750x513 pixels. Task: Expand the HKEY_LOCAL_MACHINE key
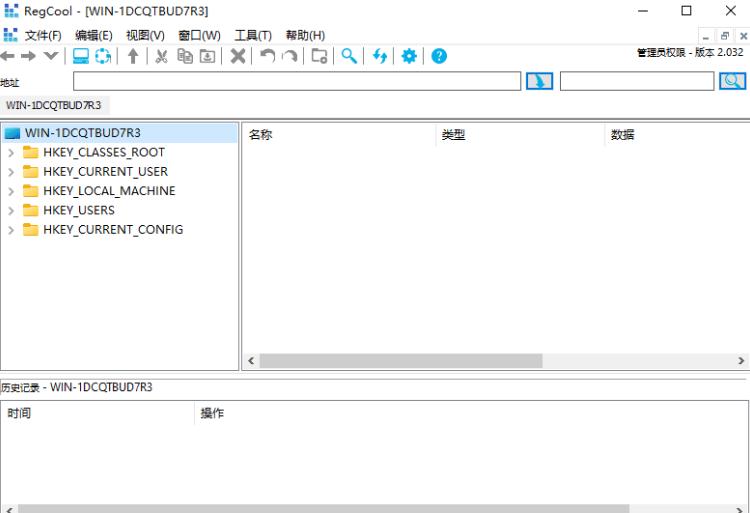pos(11,191)
